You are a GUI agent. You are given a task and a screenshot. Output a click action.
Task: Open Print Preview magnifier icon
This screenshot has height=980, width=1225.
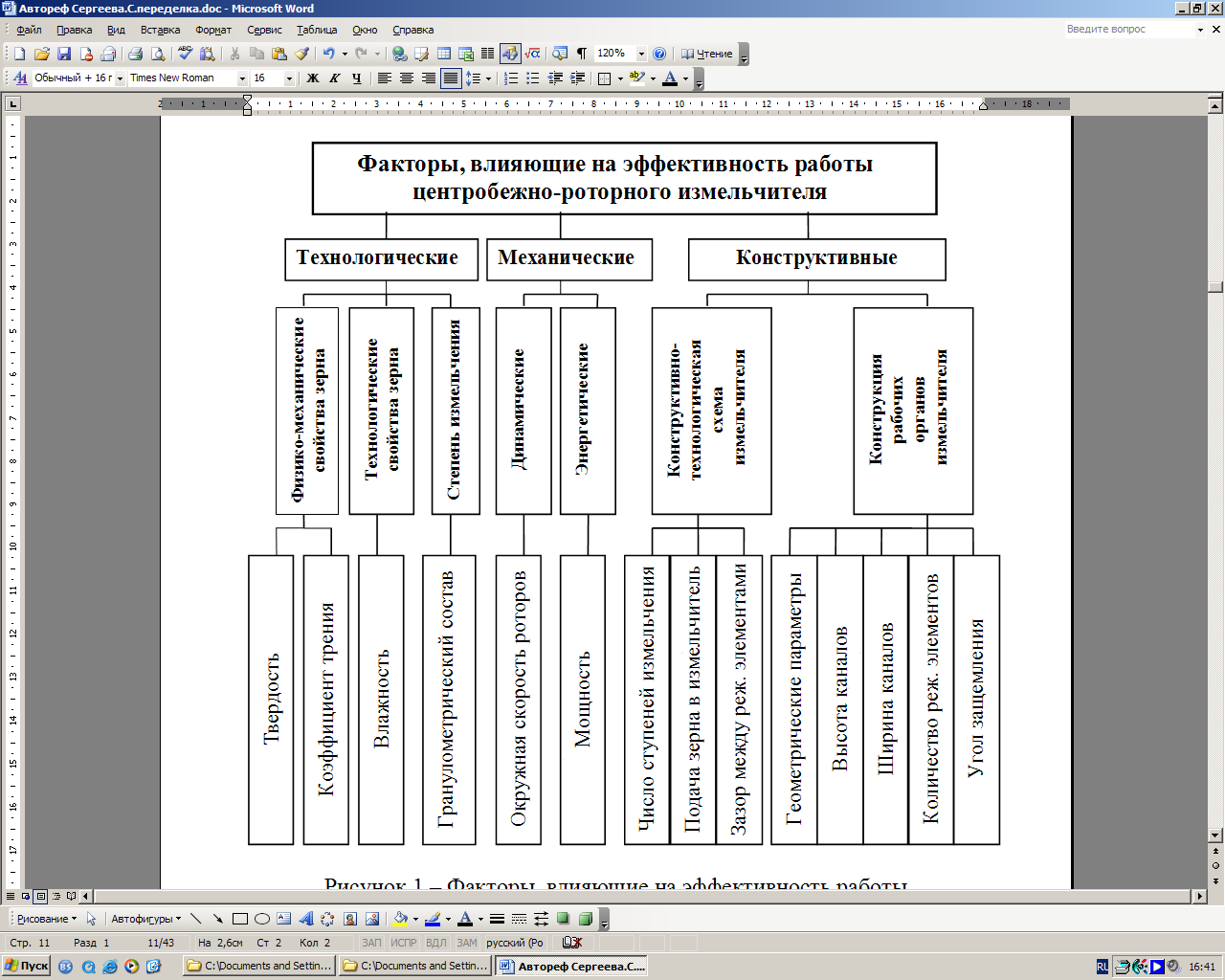158,54
